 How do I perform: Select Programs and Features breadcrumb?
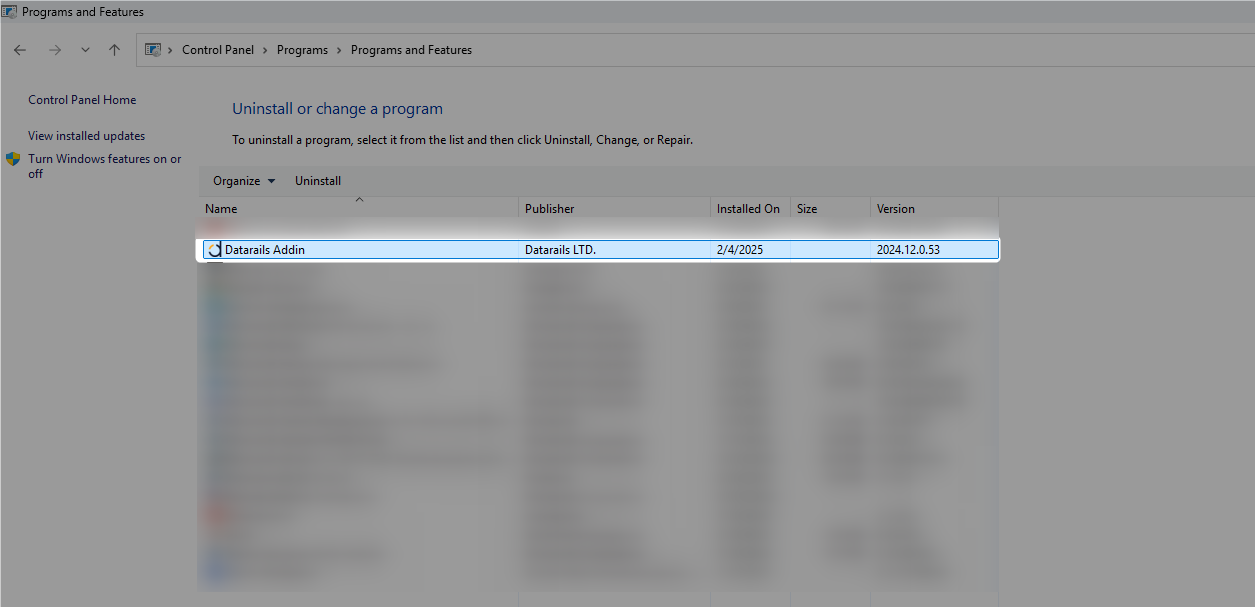[x=411, y=50]
